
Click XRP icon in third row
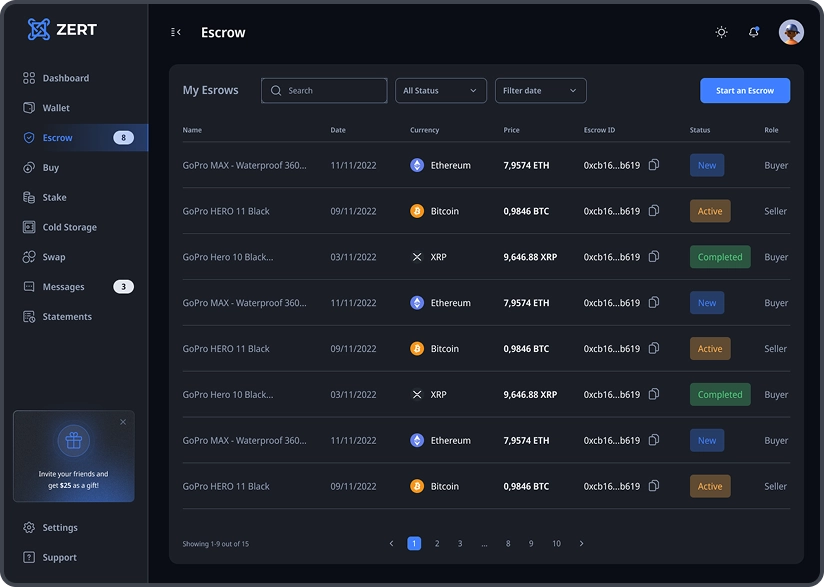click(x=417, y=257)
